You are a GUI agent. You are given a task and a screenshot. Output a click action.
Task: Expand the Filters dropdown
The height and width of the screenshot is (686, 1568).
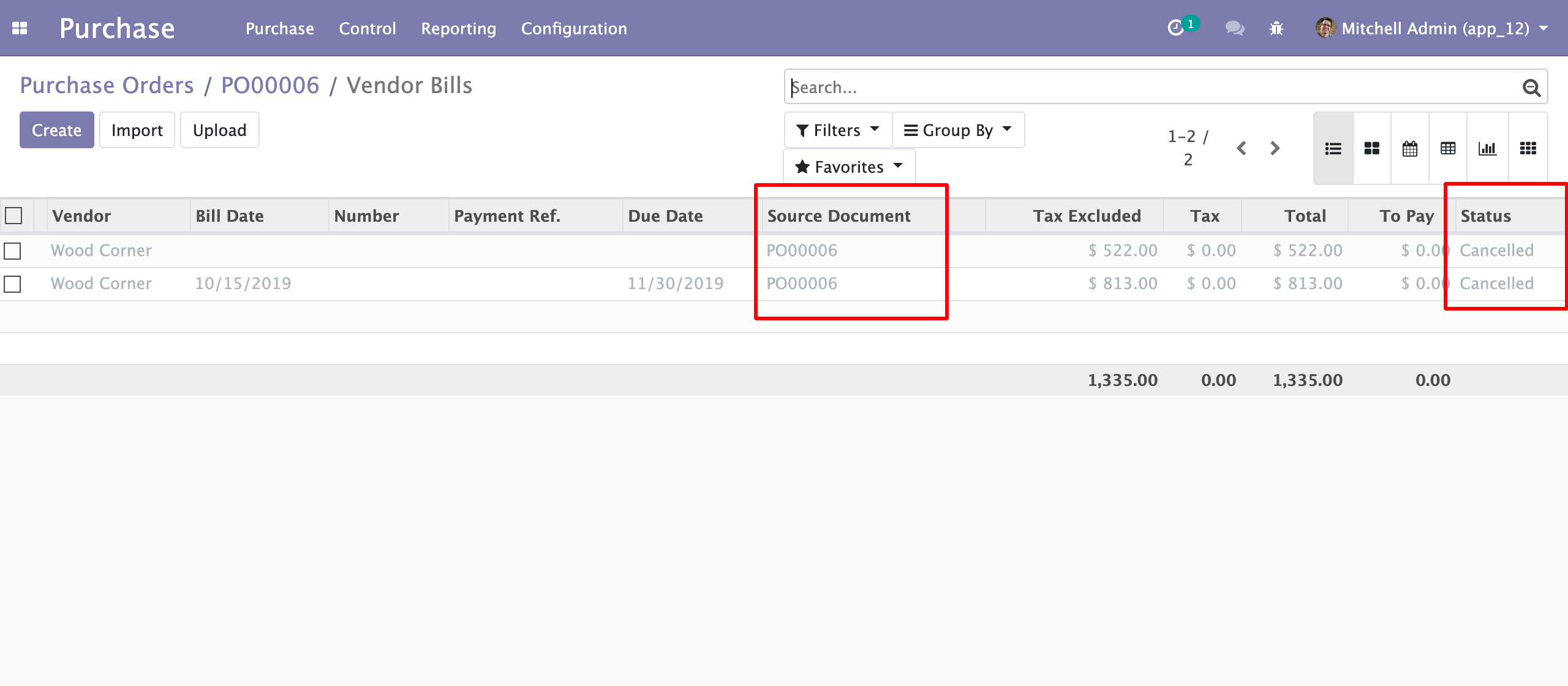coord(837,130)
